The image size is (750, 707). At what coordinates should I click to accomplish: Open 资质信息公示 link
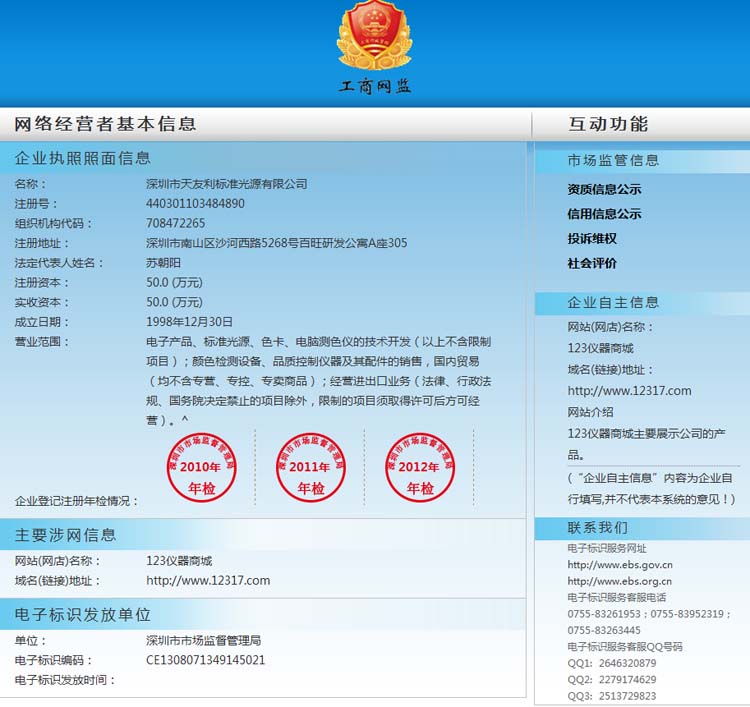pos(604,189)
